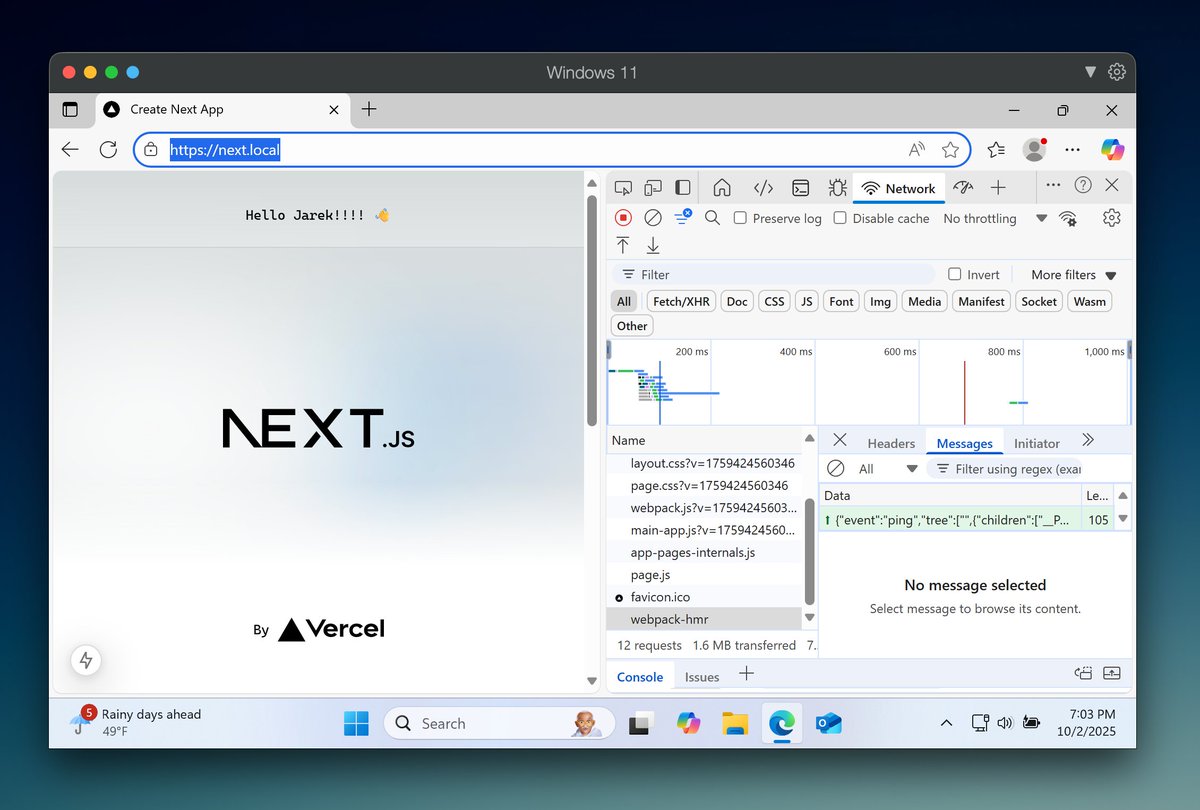Enable the Disable cache checkbox
Image resolution: width=1200 pixels, height=810 pixels.
click(x=840, y=217)
